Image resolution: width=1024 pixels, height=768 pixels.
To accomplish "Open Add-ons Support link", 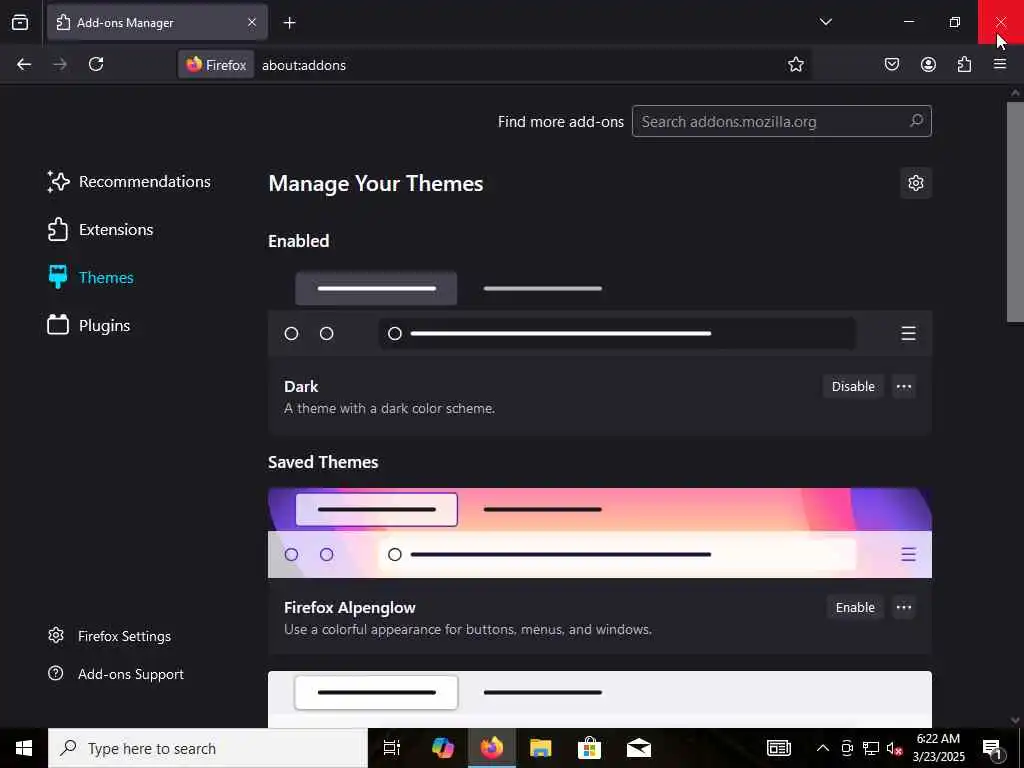I will point(116,674).
